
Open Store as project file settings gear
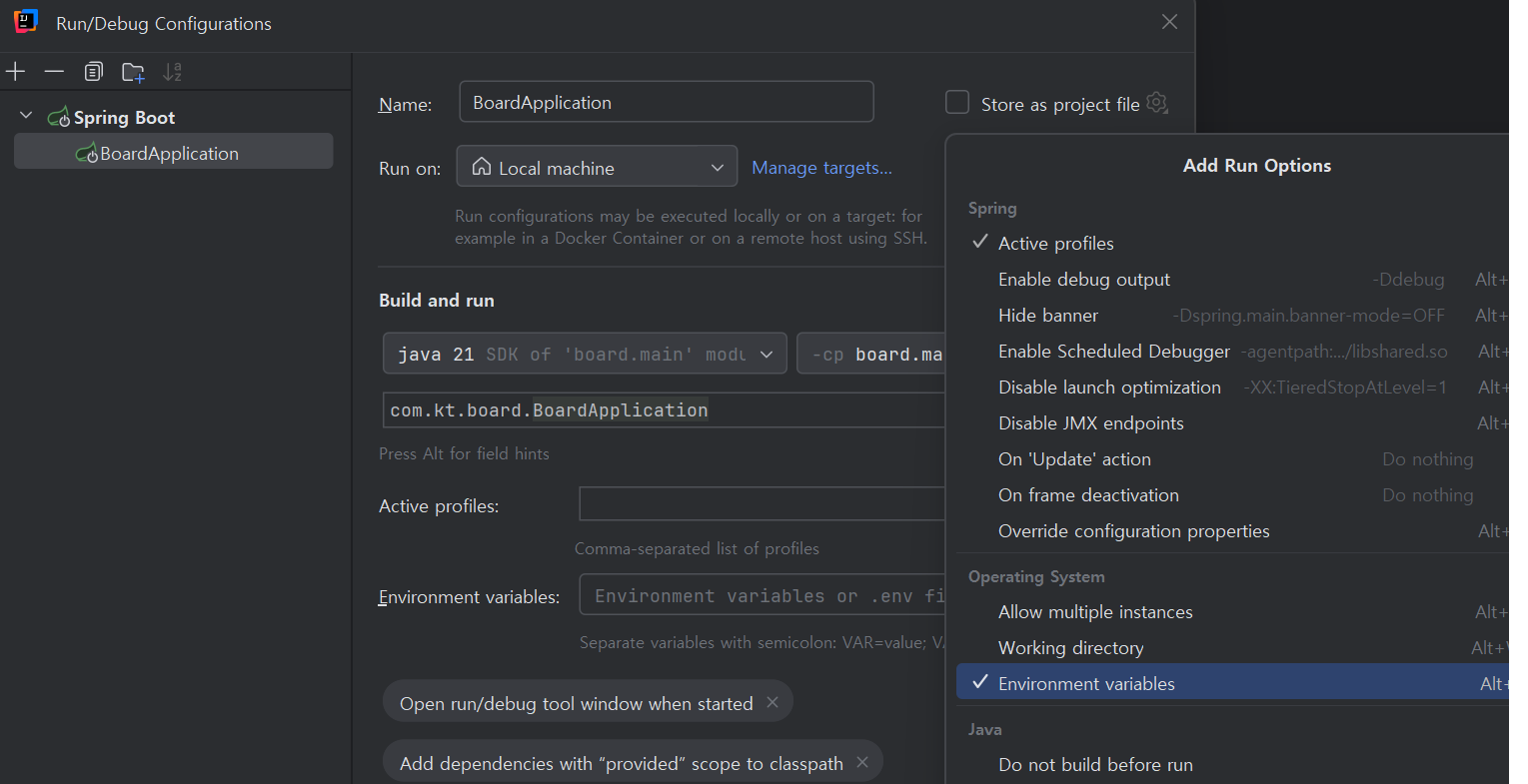coord(1157,103)
